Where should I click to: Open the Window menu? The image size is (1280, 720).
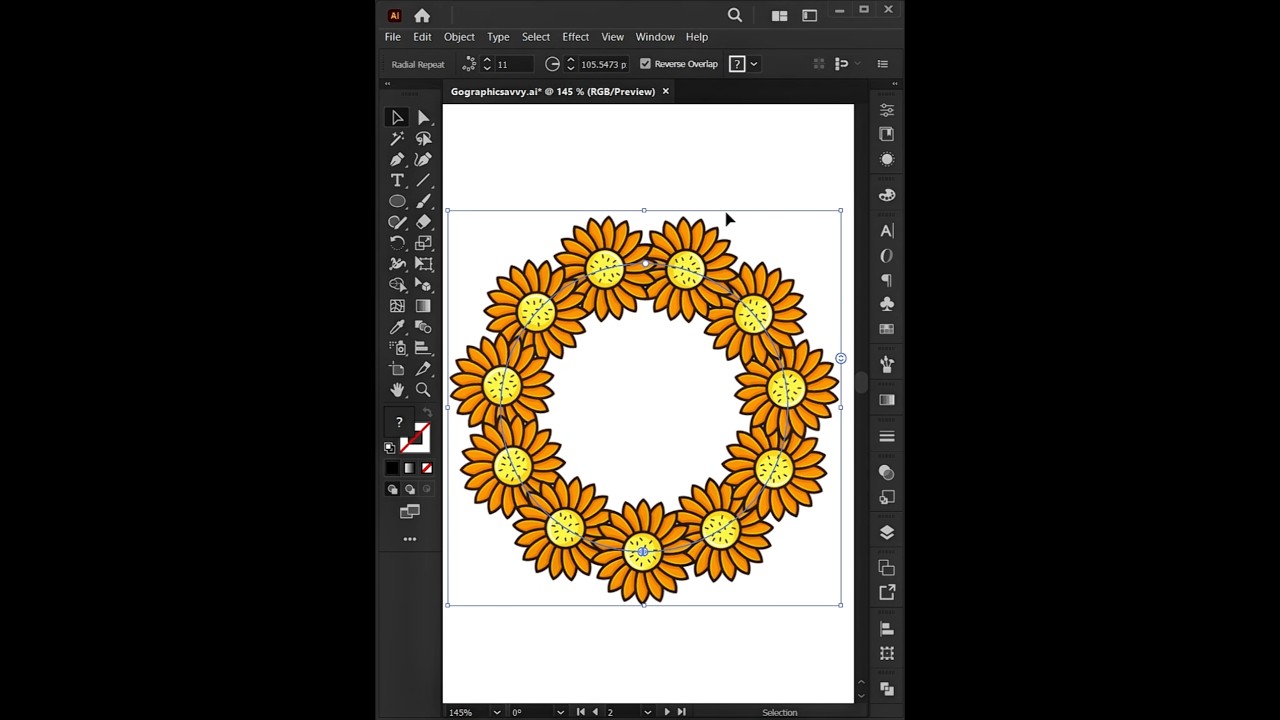click(655, 37)
